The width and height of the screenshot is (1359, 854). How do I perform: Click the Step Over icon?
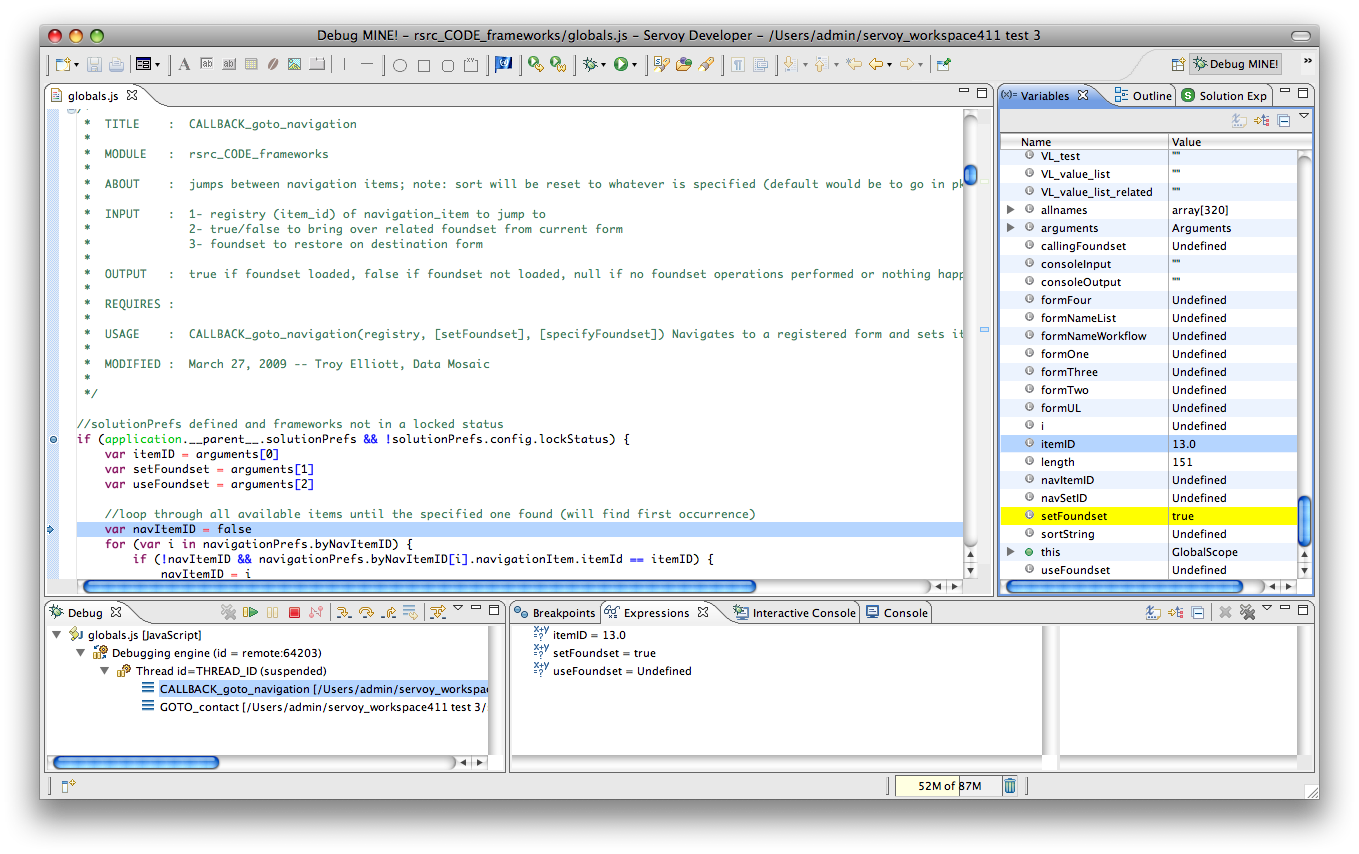tap(367, 612)
